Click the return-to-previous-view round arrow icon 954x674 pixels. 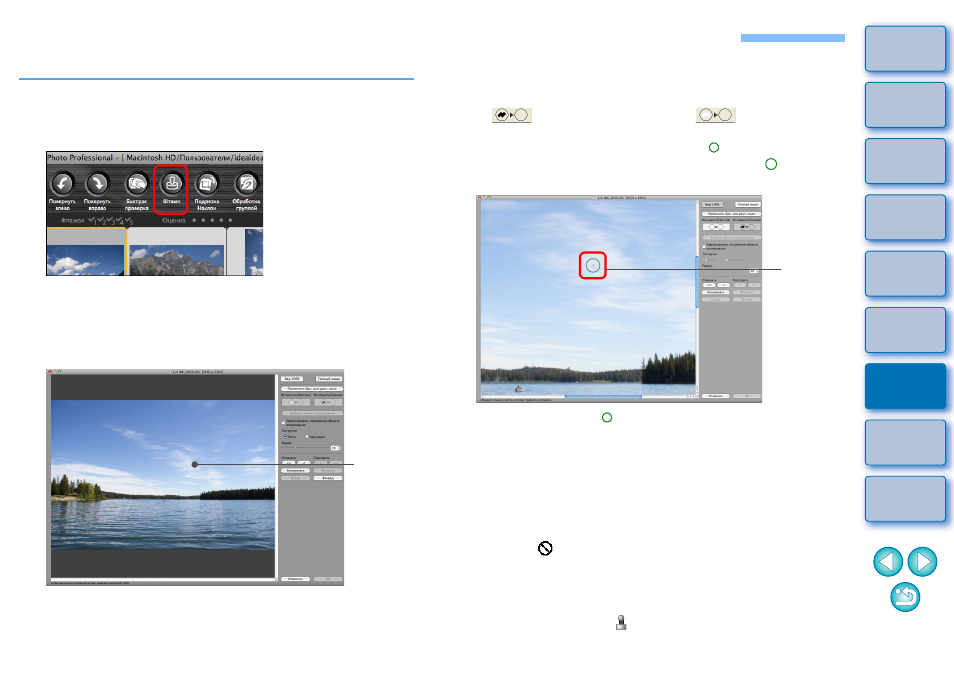point(905,597)
